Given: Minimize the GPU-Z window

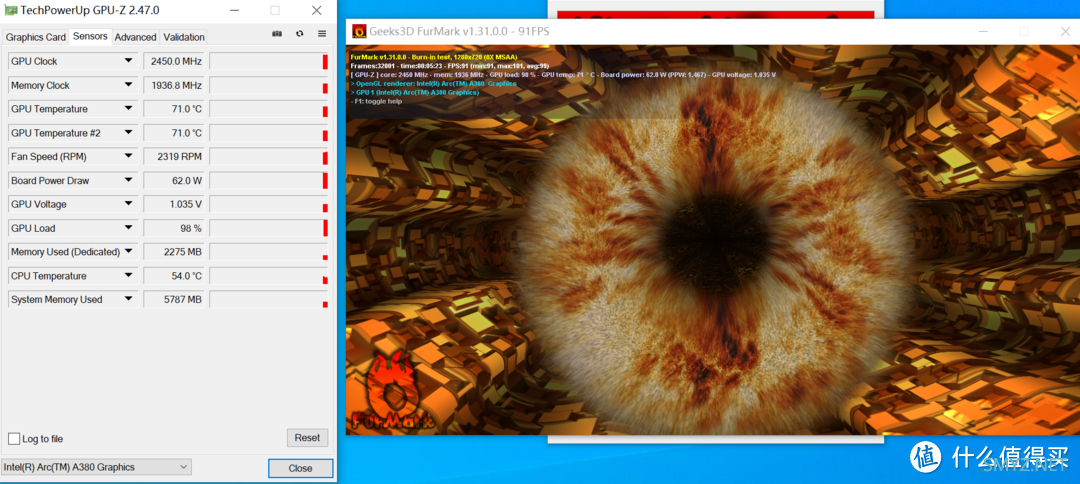Looking at the screenshot, I should tap(234, 10).
